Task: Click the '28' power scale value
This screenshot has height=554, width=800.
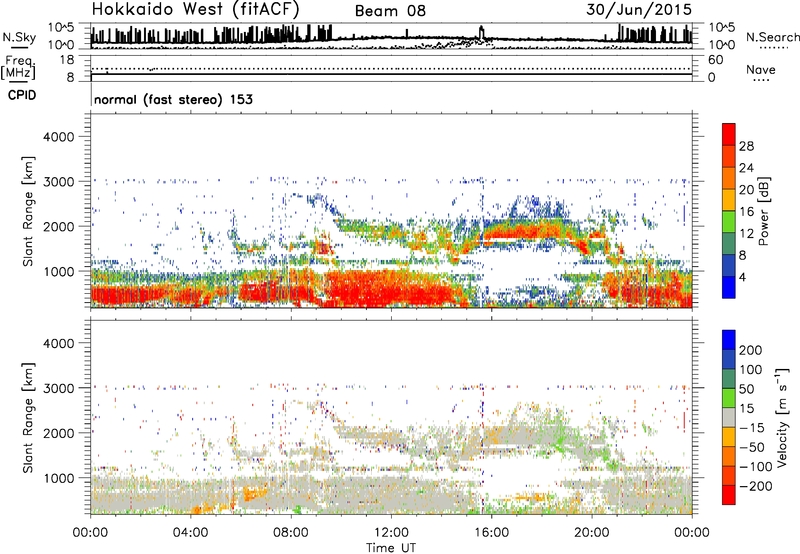Action: pyautogui.click(x=746, y=146)
